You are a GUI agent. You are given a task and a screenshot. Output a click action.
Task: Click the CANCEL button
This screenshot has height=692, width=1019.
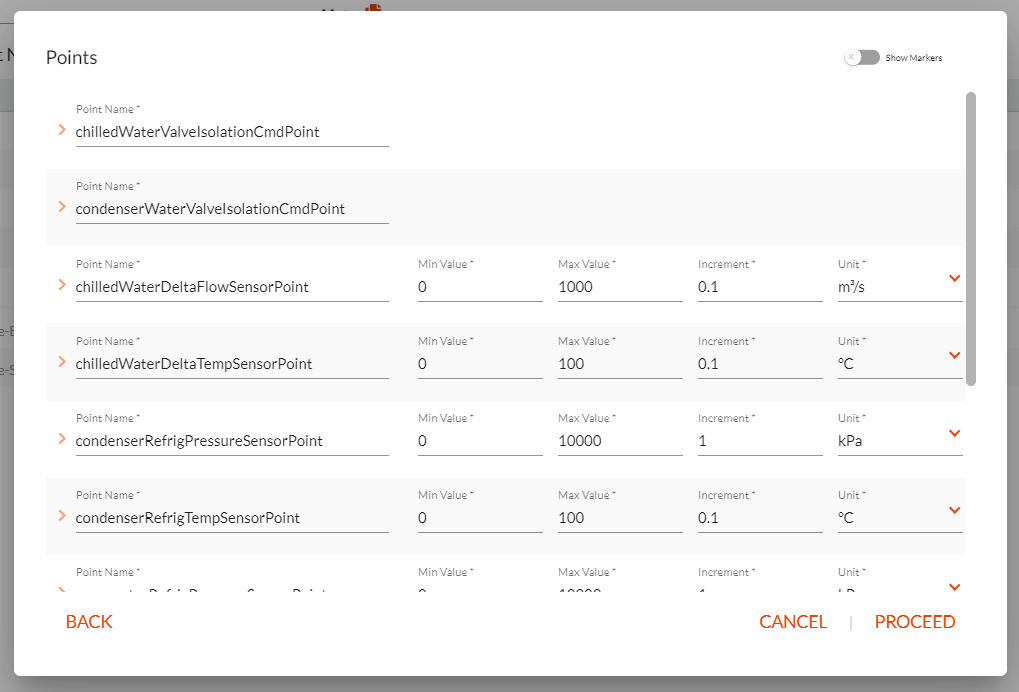[x=793, y=622]
